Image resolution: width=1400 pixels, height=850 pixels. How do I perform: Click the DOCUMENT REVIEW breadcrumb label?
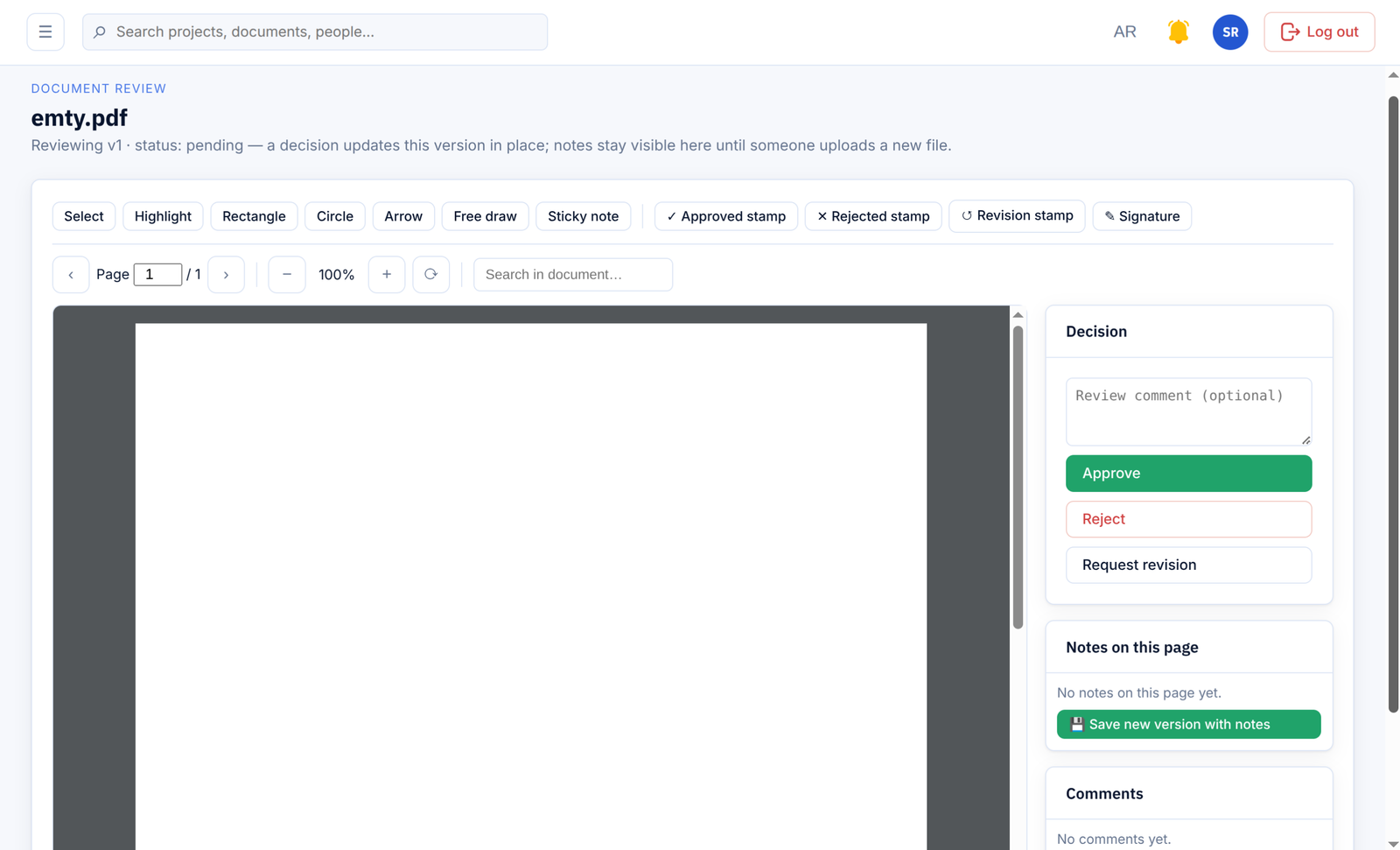(99, 88)
